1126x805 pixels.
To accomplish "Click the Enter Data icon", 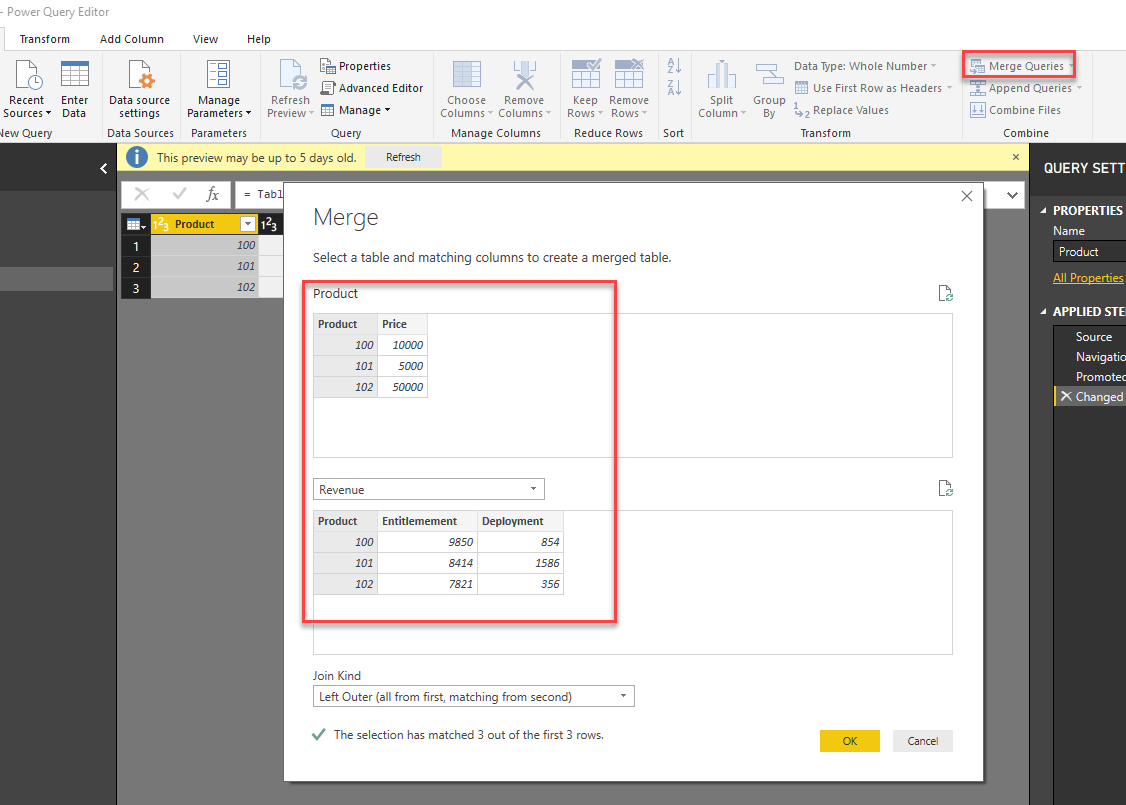I will (x=75, y=74).
